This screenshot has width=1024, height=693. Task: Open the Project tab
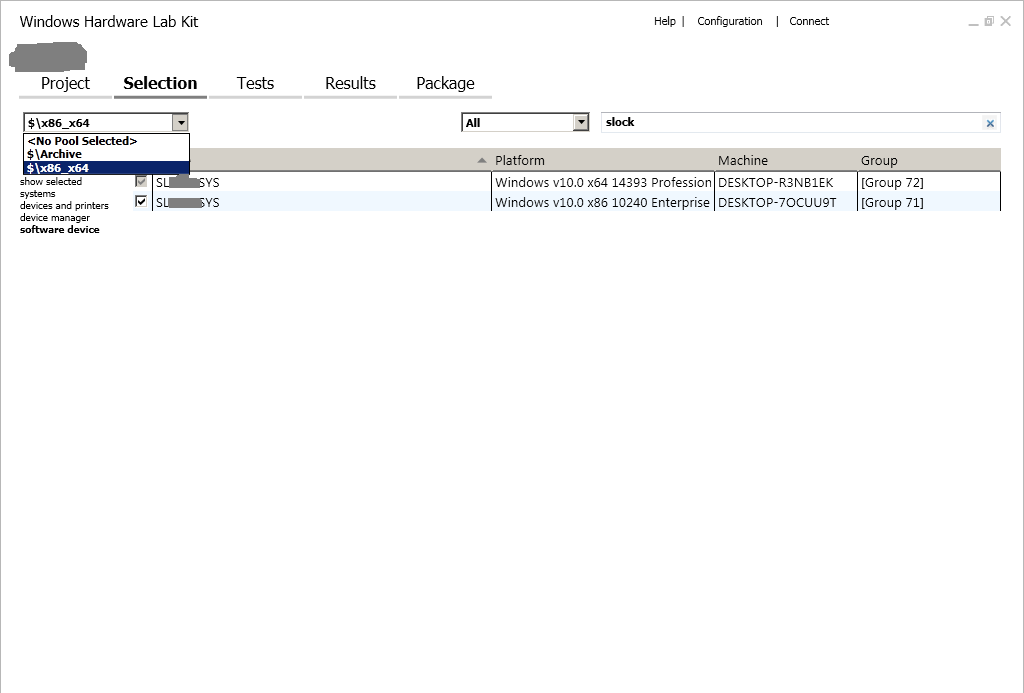pos(65,83)
